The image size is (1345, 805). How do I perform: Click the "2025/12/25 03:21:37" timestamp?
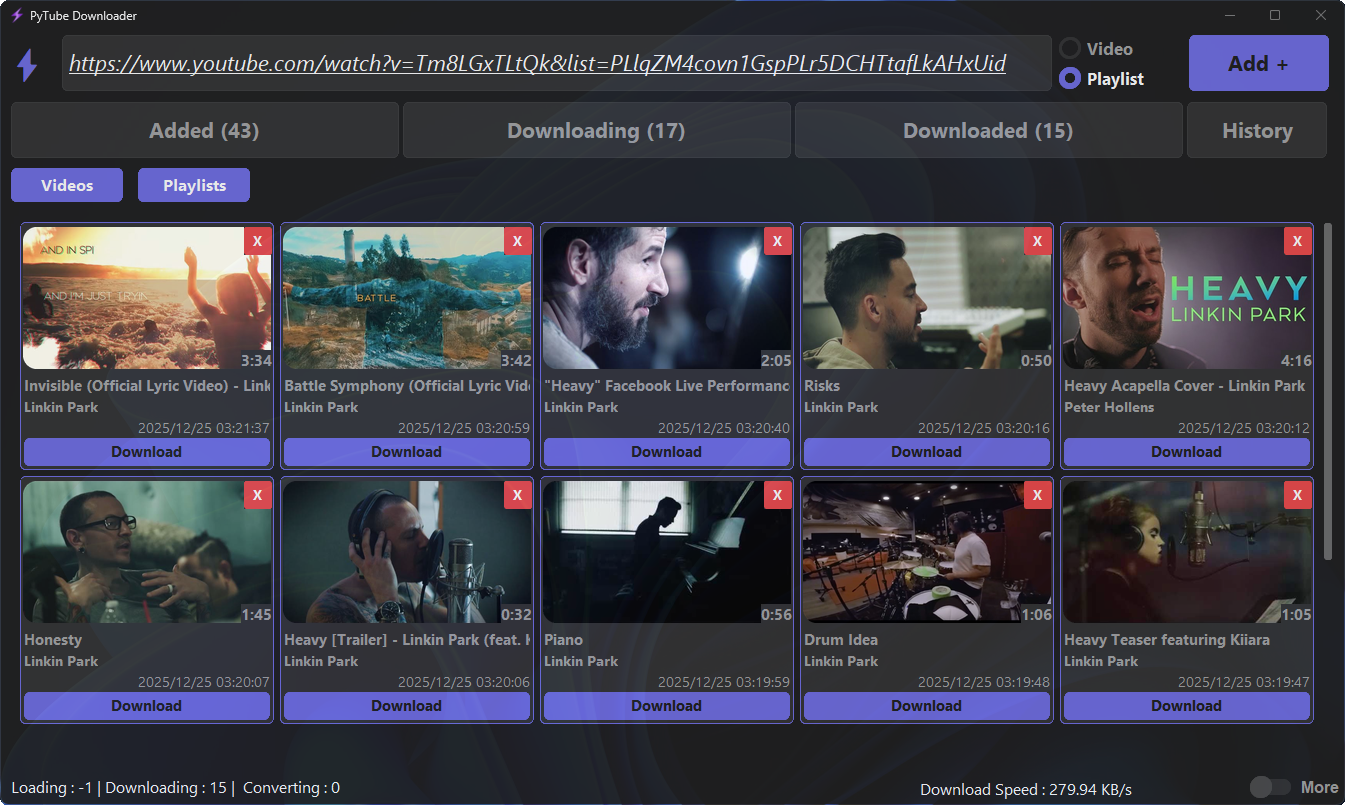click(x=204, y=428)
